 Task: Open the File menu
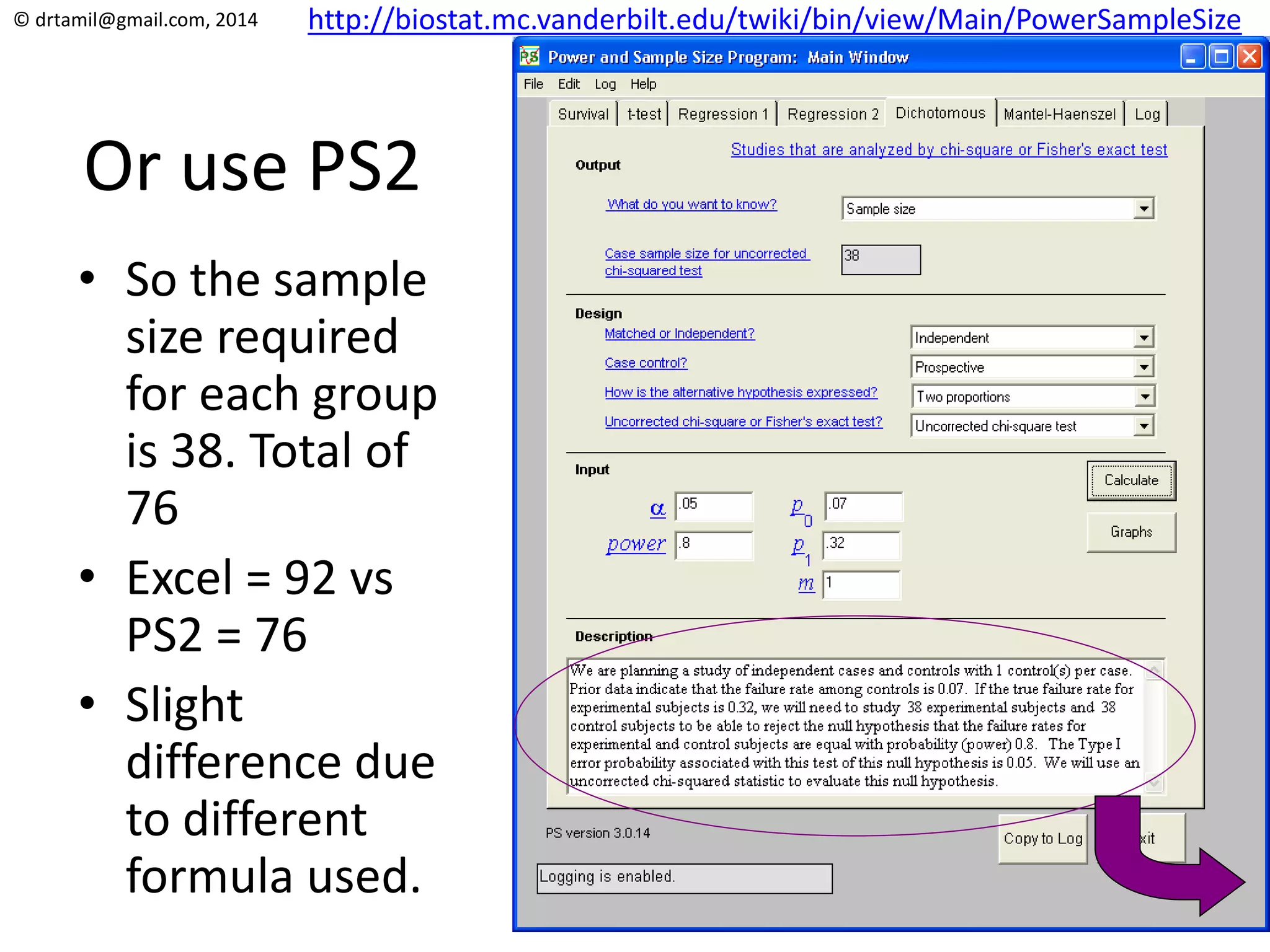533,84
